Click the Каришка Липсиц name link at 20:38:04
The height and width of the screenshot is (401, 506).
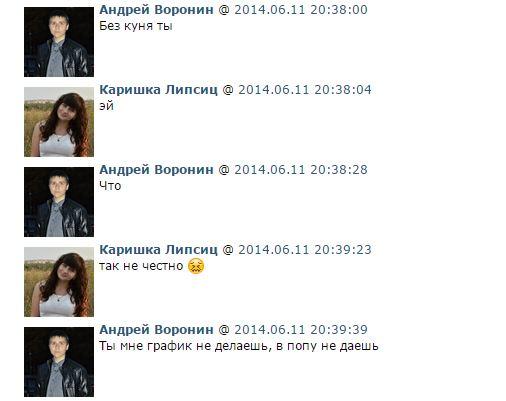pos(158,90)
